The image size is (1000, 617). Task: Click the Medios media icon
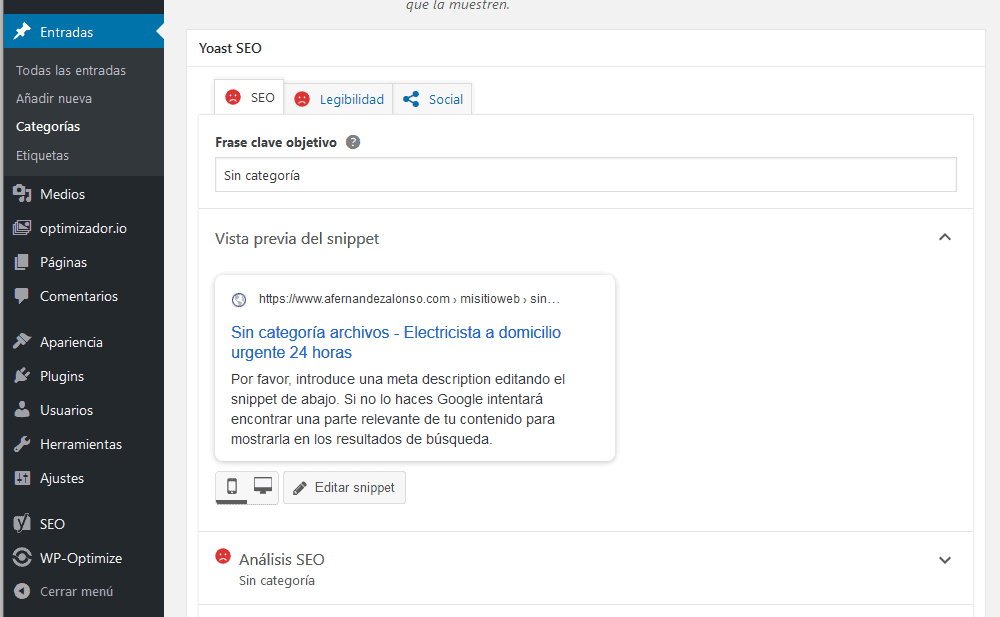coord(22,193)
